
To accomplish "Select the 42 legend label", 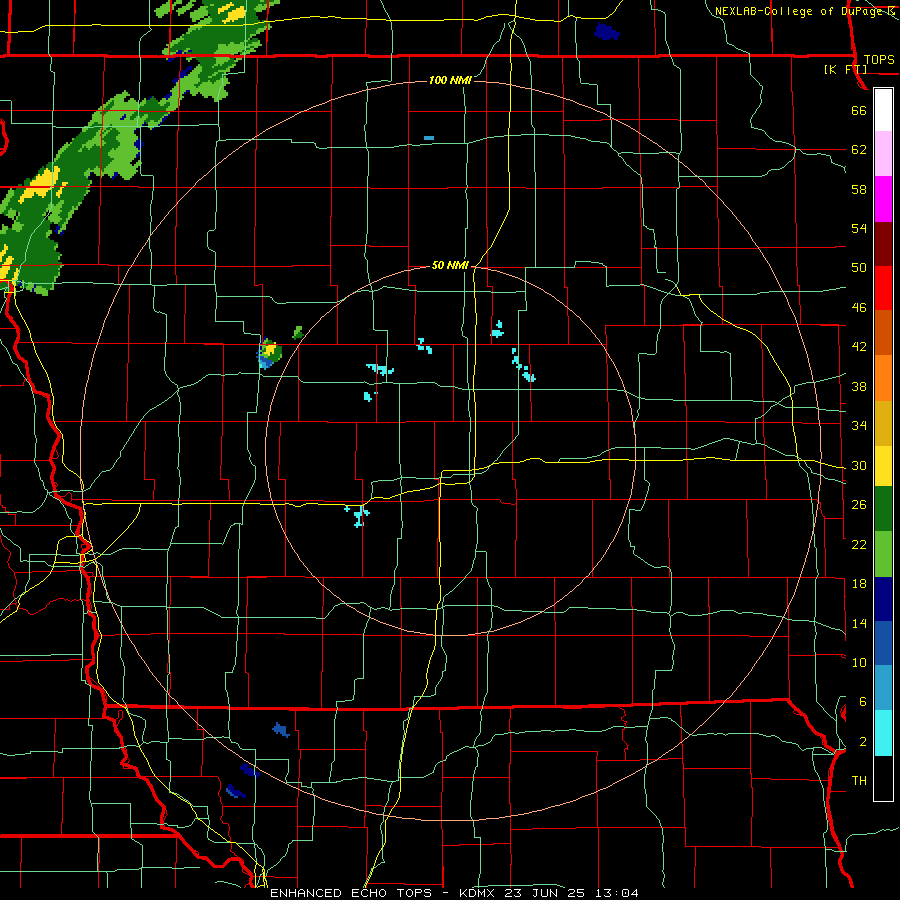I will [x=859, y=347].
